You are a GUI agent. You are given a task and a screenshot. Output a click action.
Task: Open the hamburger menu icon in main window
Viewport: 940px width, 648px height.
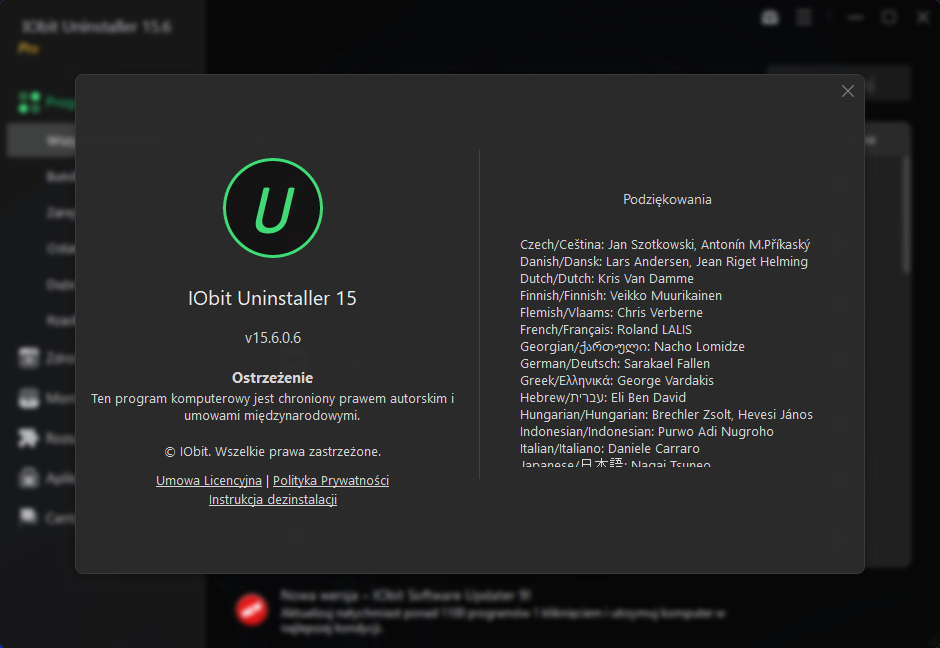804,17
